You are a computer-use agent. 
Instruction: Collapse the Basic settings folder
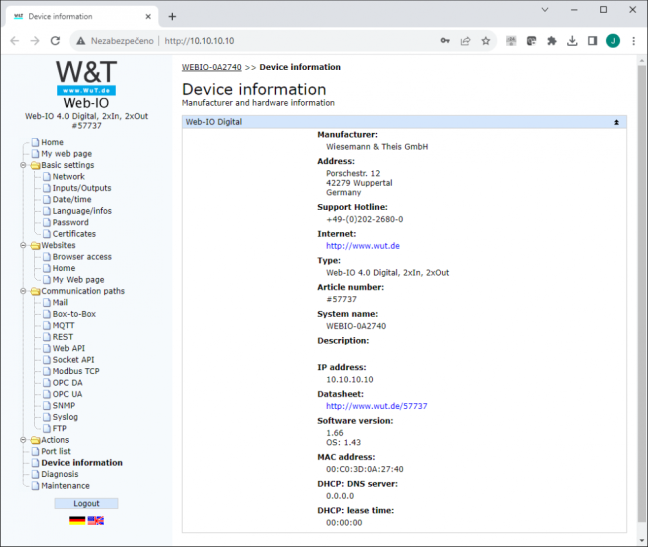pyautogui.click(x=23, y=165)
